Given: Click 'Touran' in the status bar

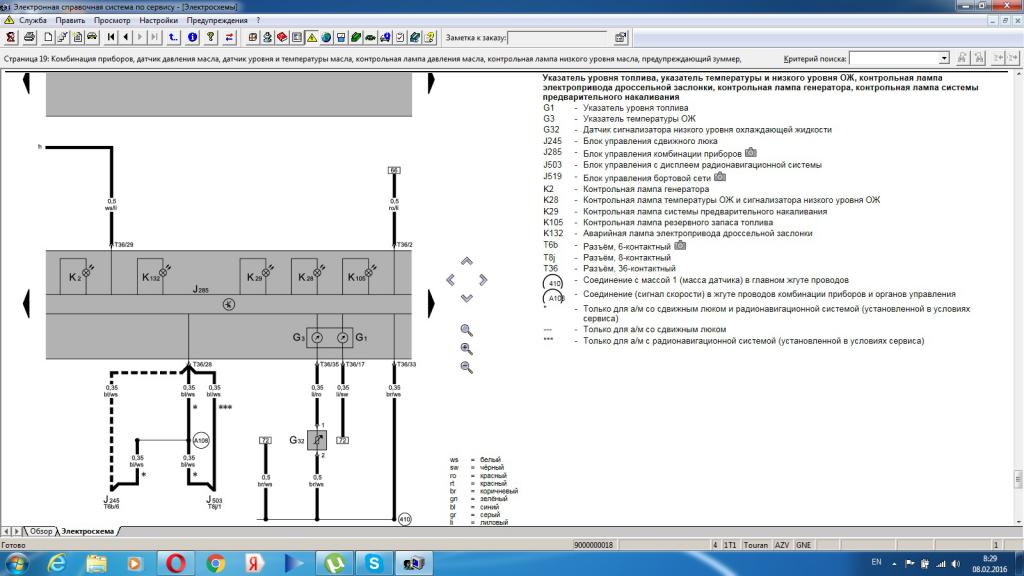Looking at the screenshot, I should click(x=756, y=545).
